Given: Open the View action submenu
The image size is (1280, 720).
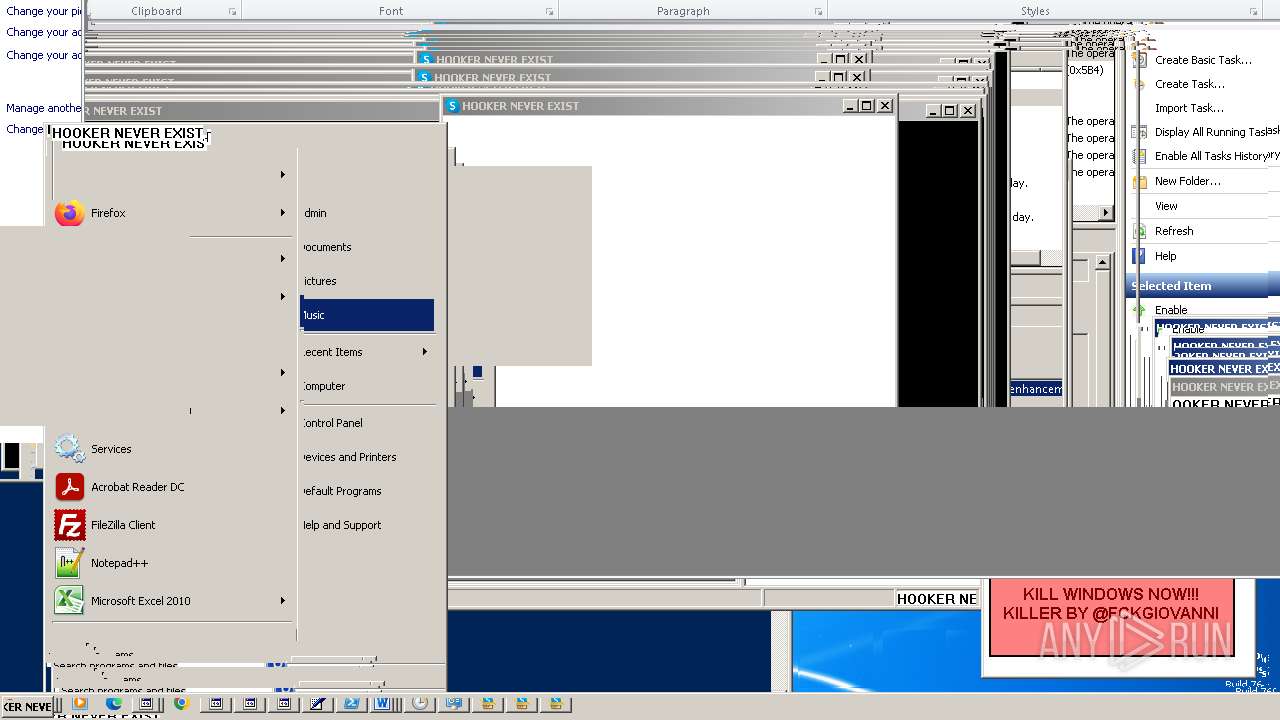Looking at the screenshot, I should click(1166, 206).
